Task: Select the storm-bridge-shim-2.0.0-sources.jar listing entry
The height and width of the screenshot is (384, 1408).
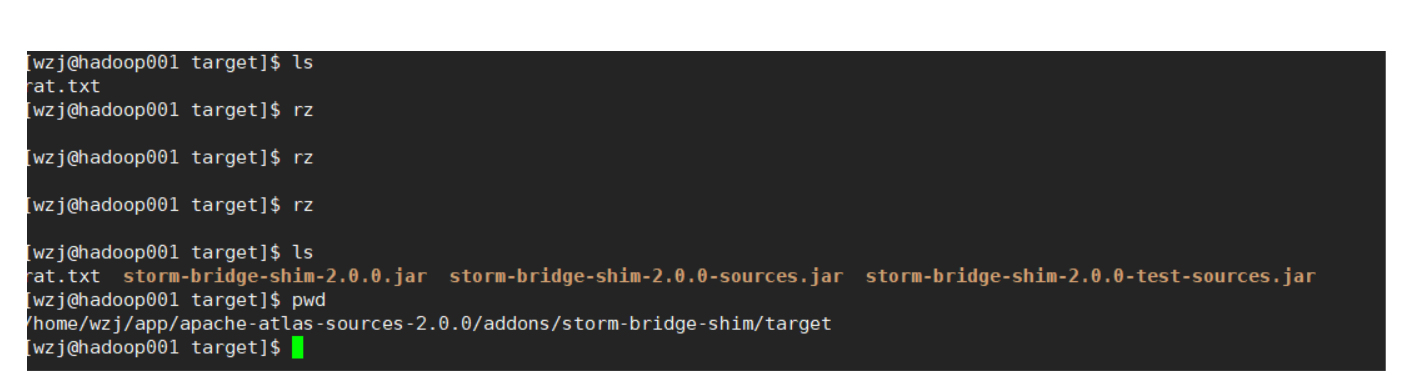Action: click(x=646, y=276)
